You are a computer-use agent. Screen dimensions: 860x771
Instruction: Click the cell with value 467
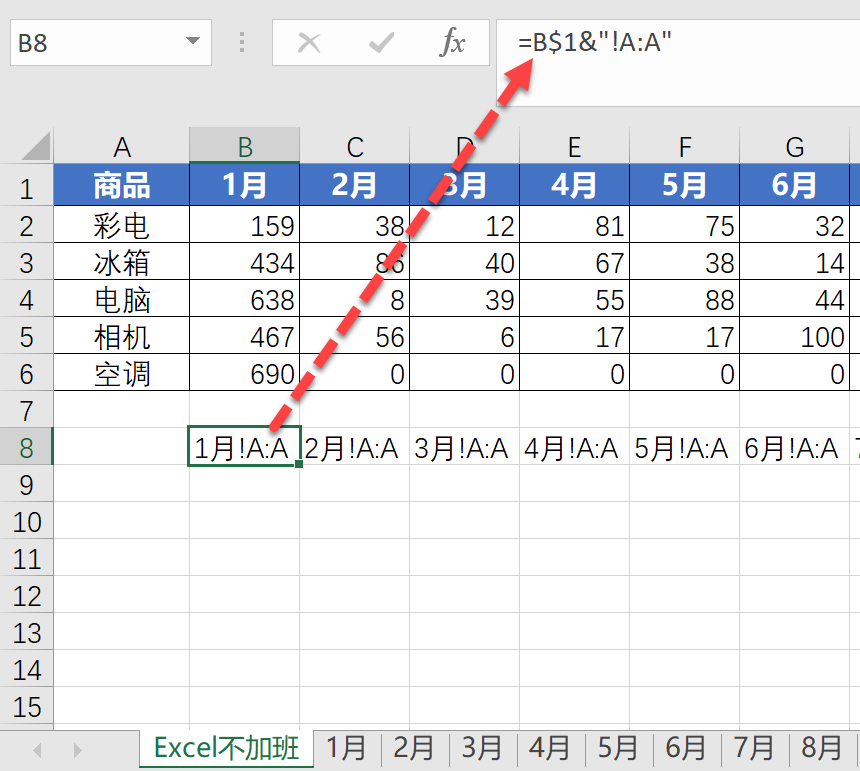point(245,336)
